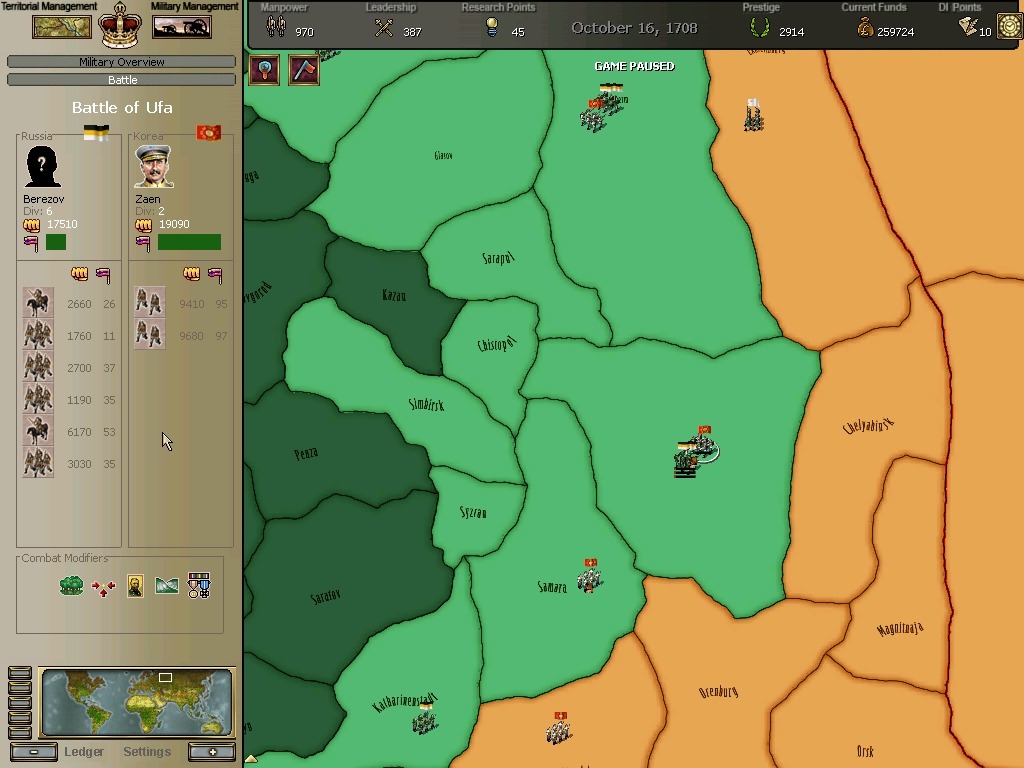Image resolution: width=1024 pixels, height=768 pixels.
Task: Click the forest terrain combat modifier
Action: pos(71,585)
